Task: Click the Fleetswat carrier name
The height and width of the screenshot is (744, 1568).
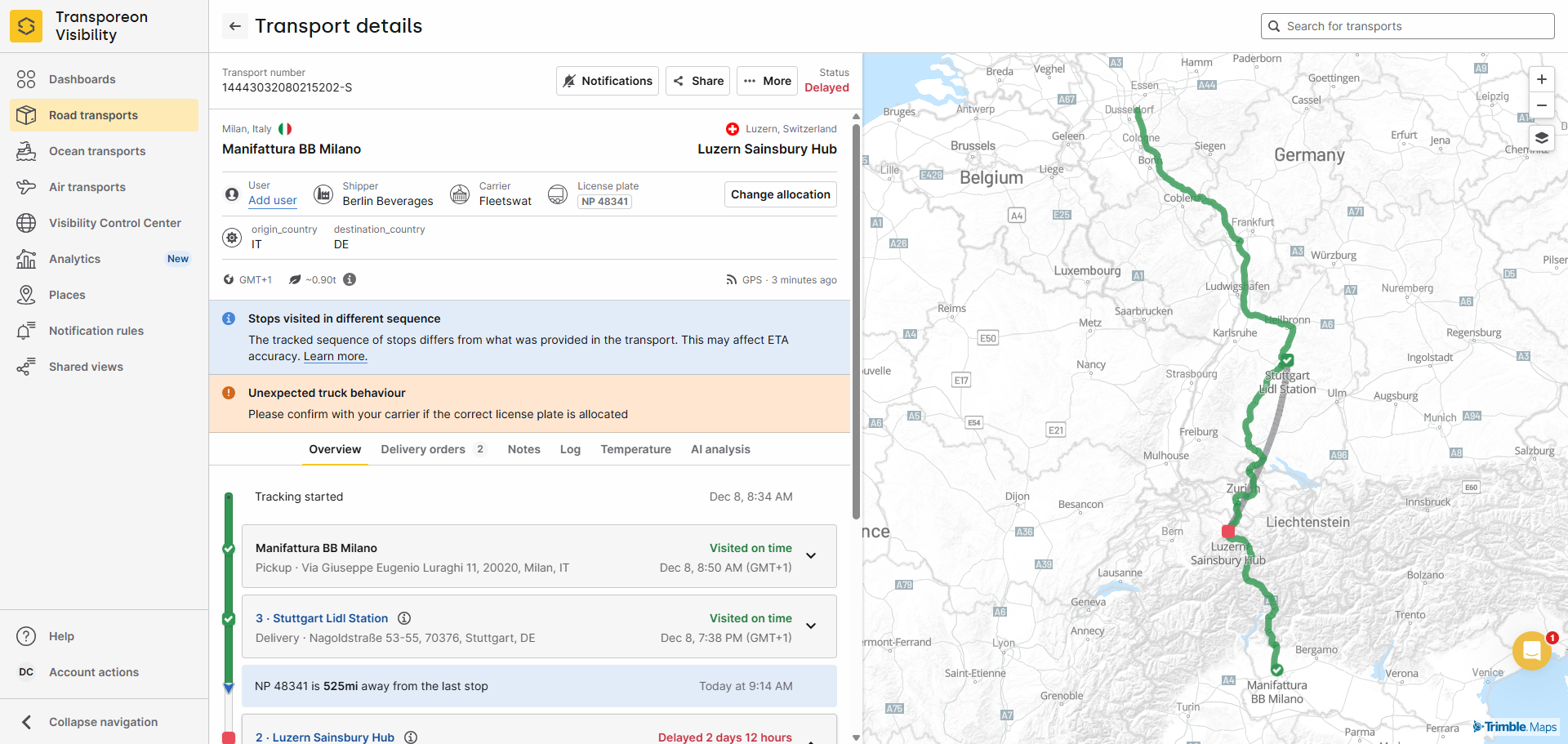Action: (x=506, y=201)
